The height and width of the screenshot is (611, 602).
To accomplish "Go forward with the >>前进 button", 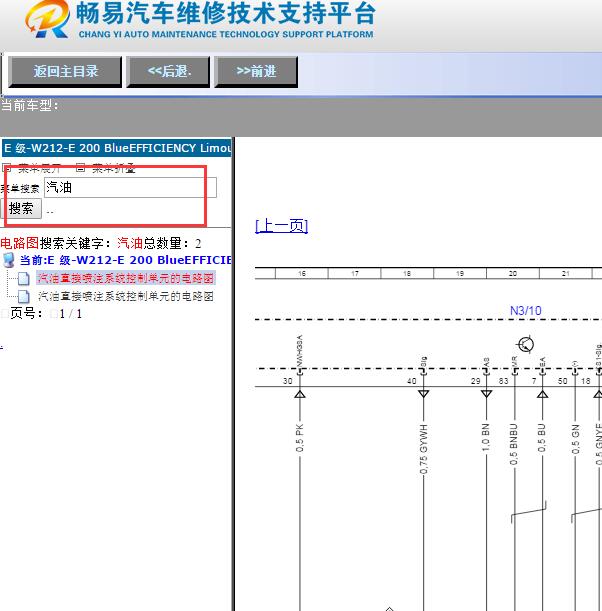I will point(256,71).
